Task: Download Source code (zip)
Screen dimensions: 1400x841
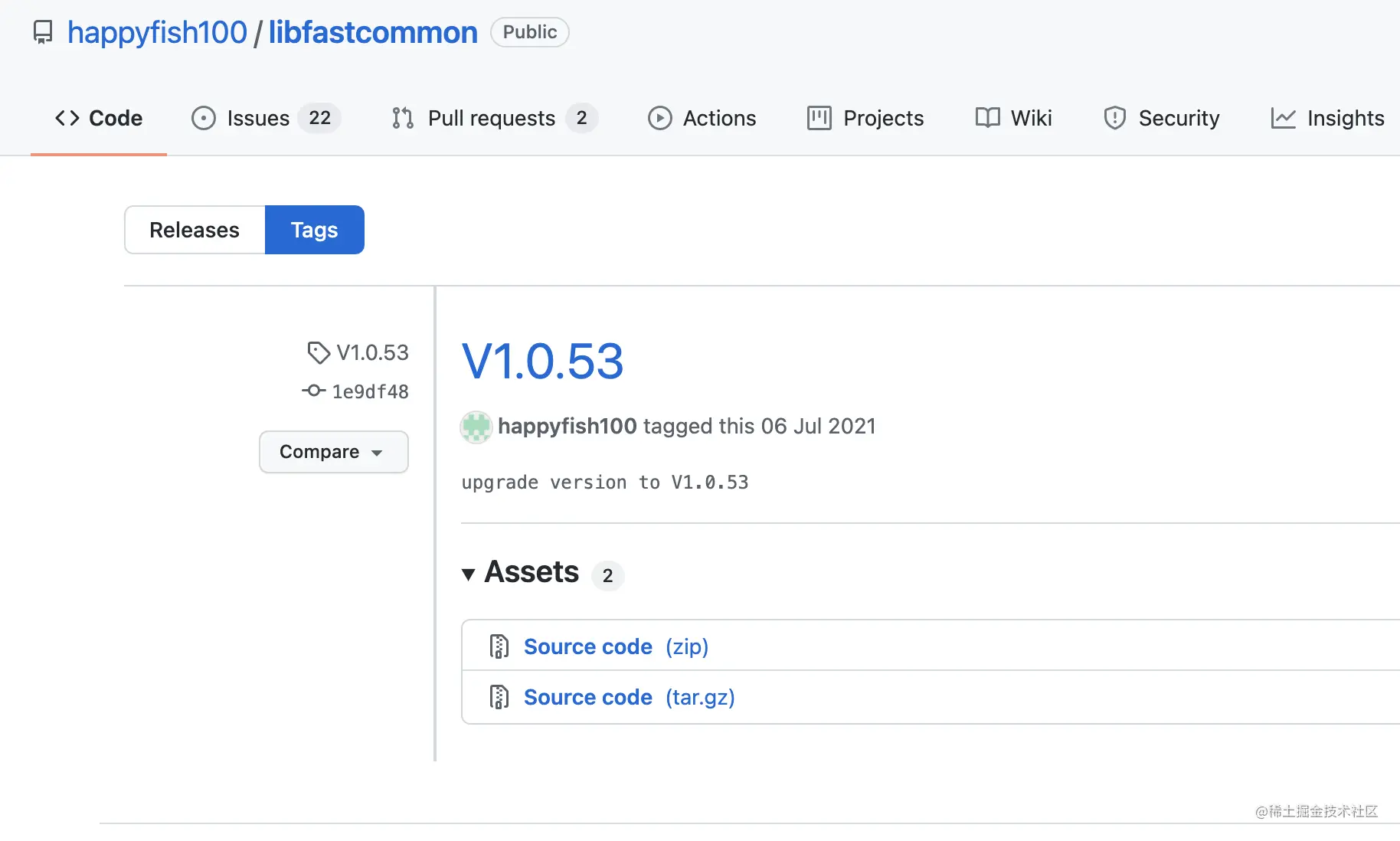Action: 616,646
